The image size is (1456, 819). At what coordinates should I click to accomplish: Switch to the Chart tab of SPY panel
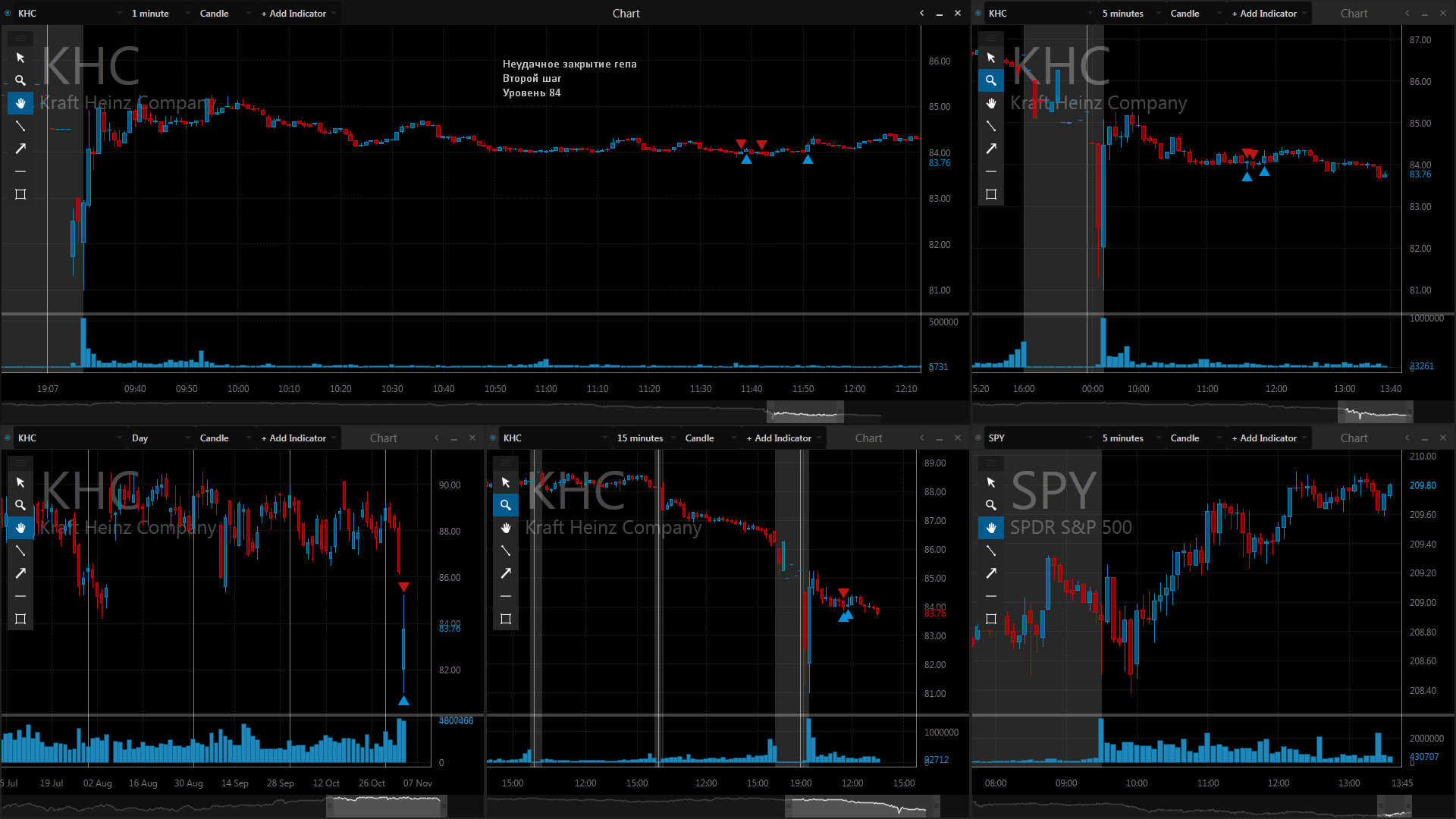pos(1354,438)
